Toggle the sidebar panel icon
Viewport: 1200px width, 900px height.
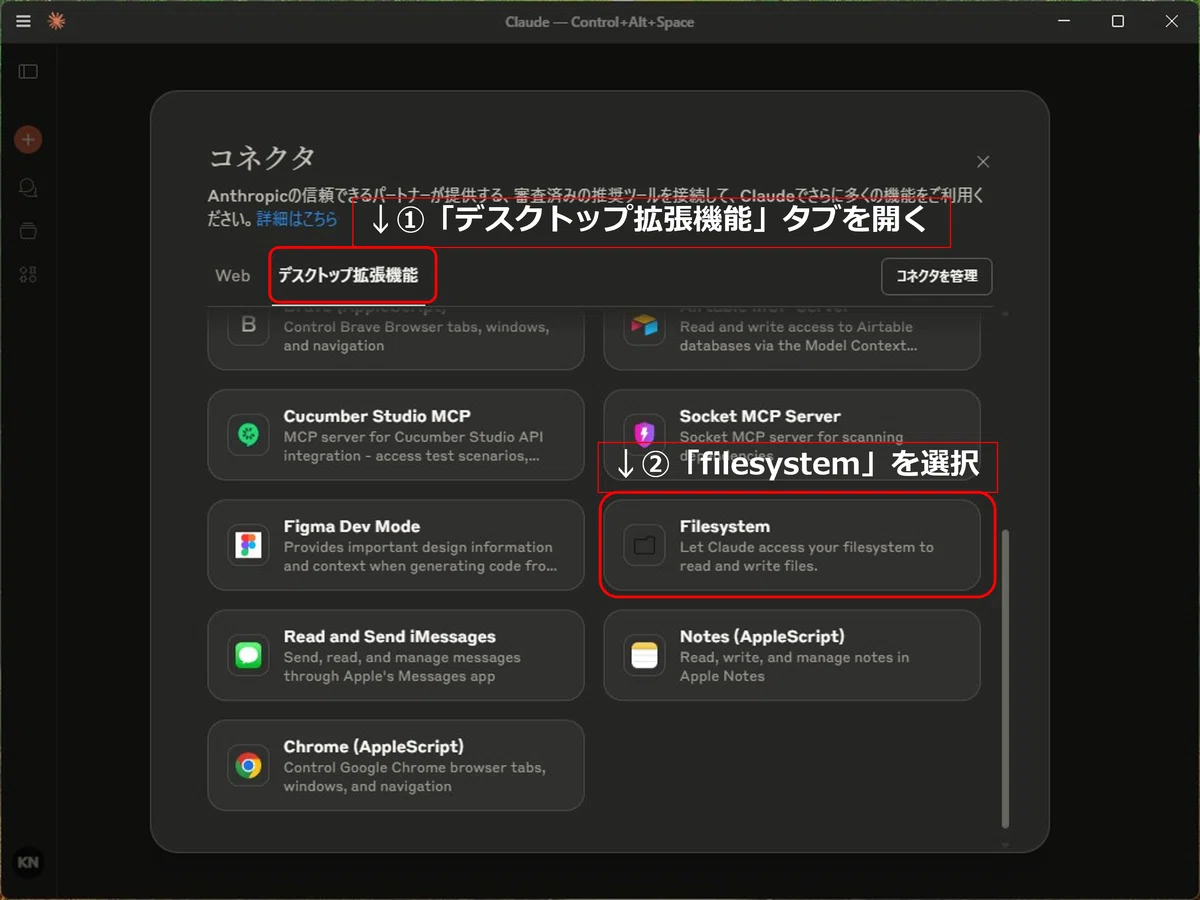coord(28,72)
